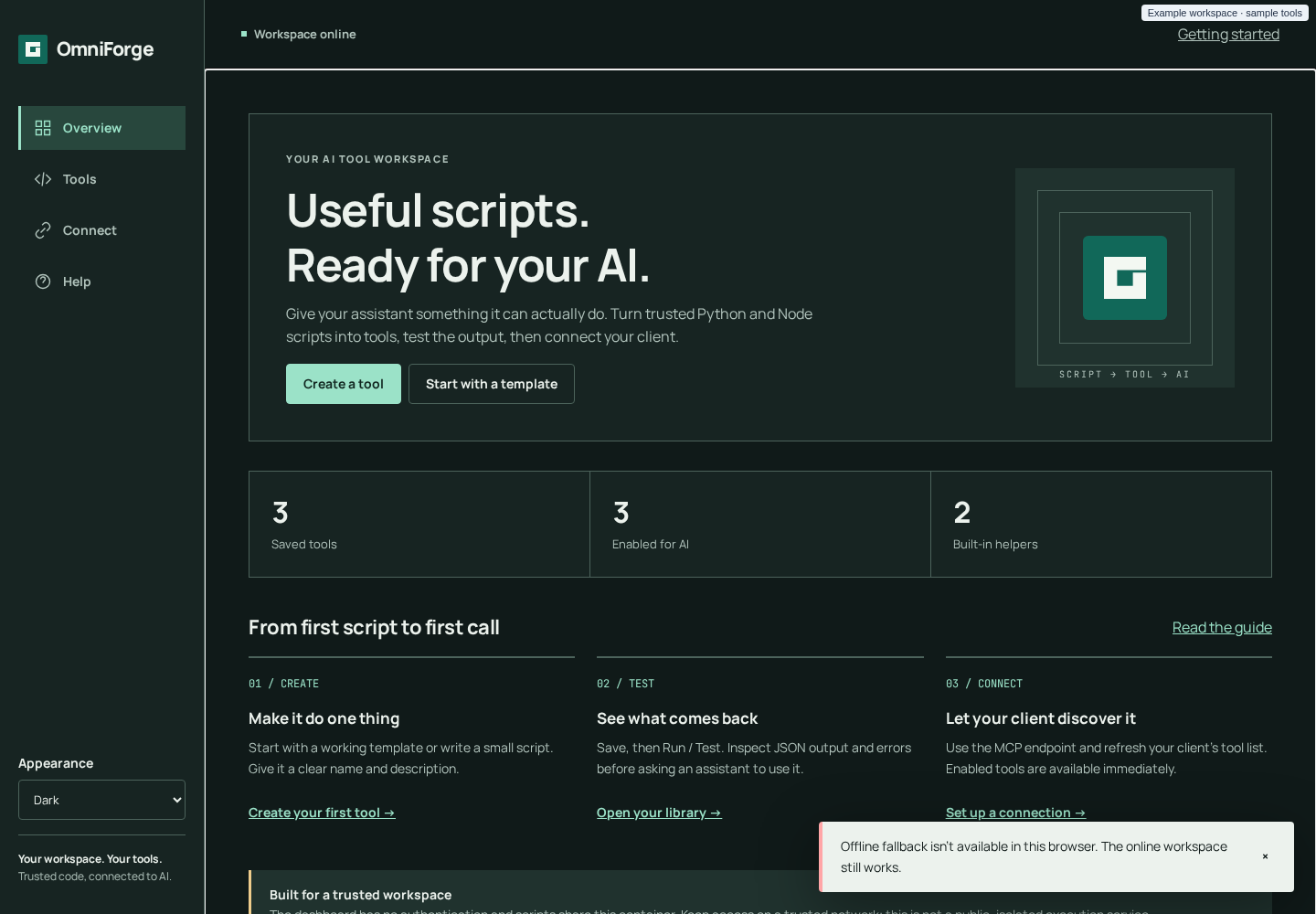1316x914 pixels.
Task: Click the OmniForge logo icon in sidebar
Action: point(33,49)
